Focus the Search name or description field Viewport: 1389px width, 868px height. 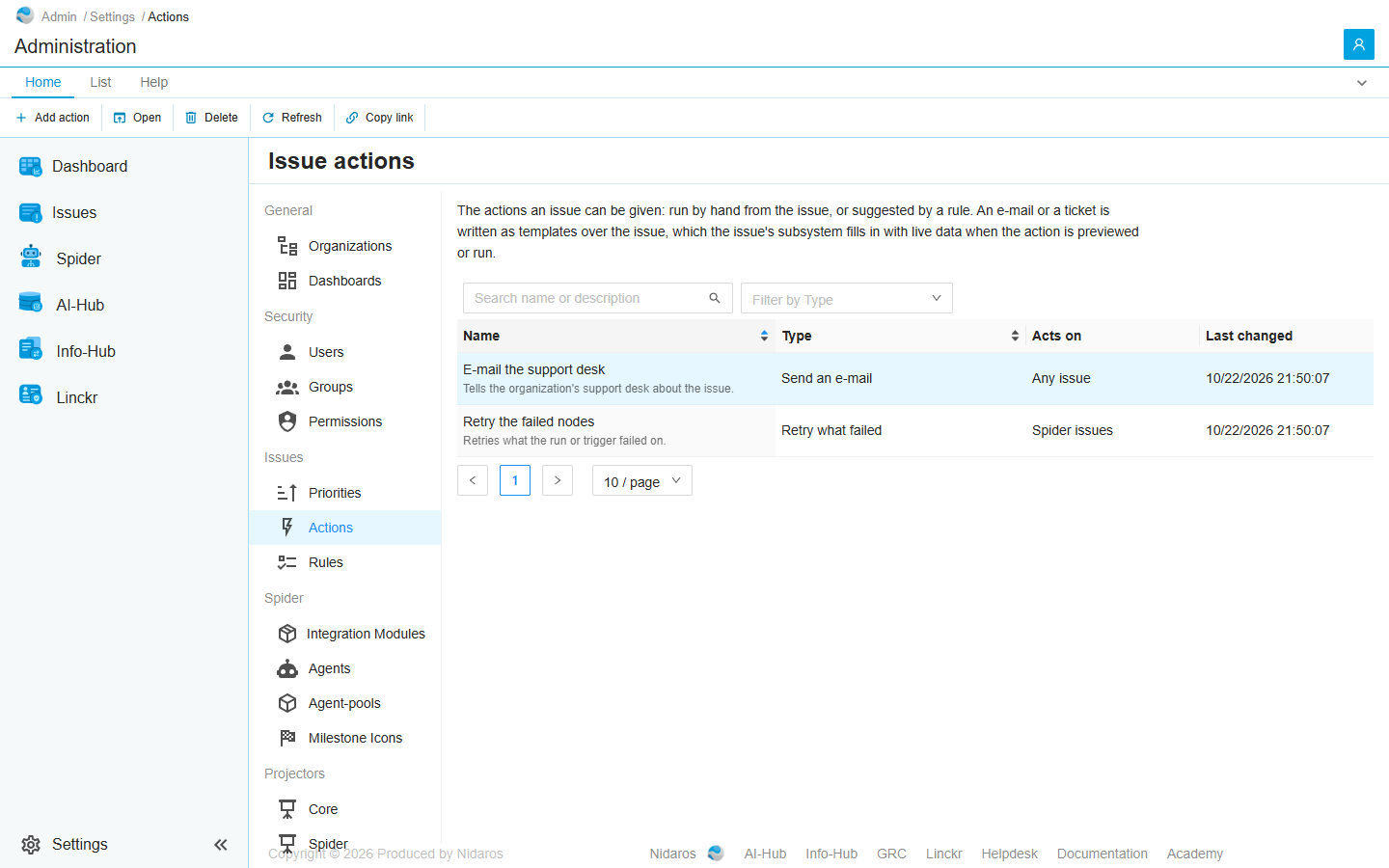coord(597,298)
